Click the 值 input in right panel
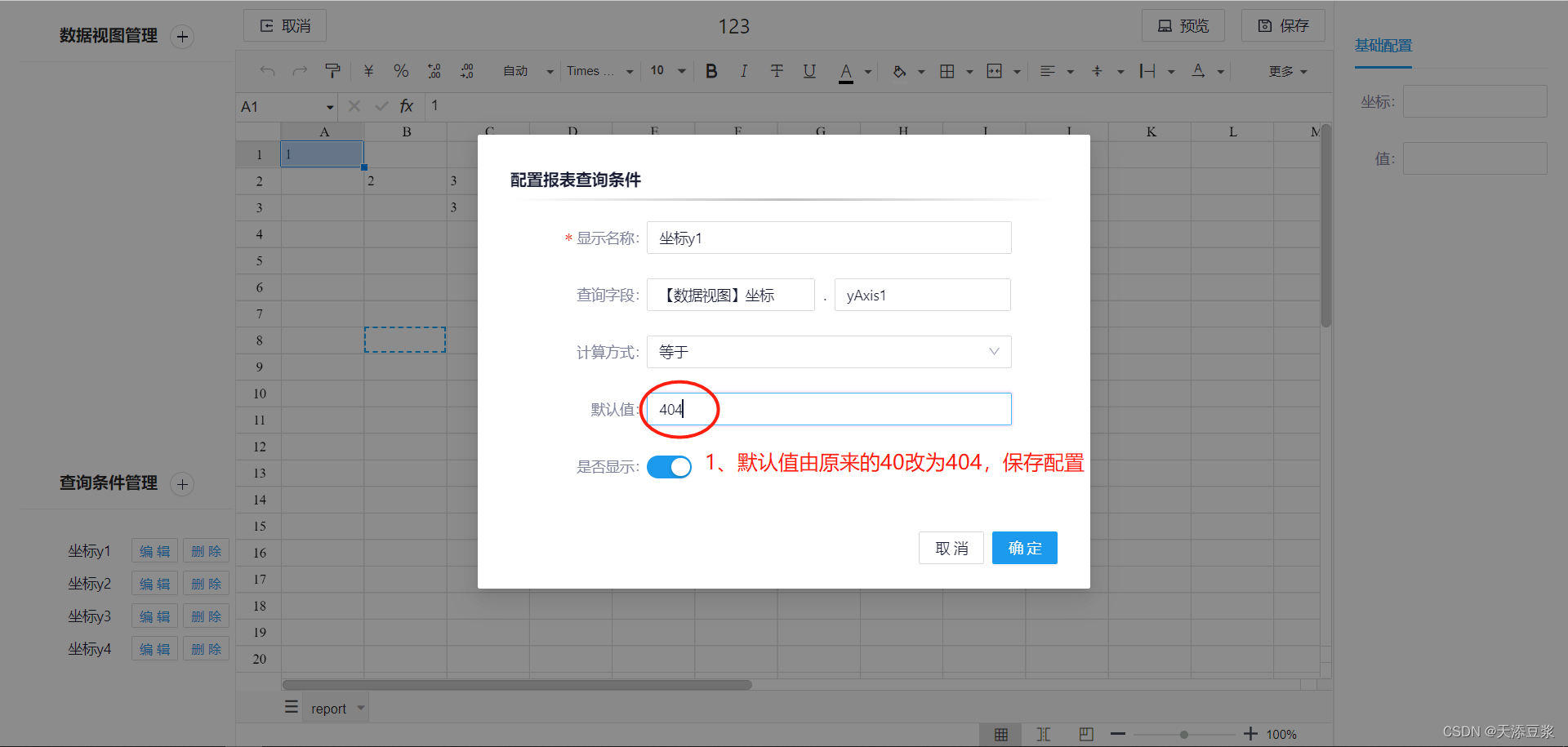The image size is (1568, 747). pos(1475,158)
